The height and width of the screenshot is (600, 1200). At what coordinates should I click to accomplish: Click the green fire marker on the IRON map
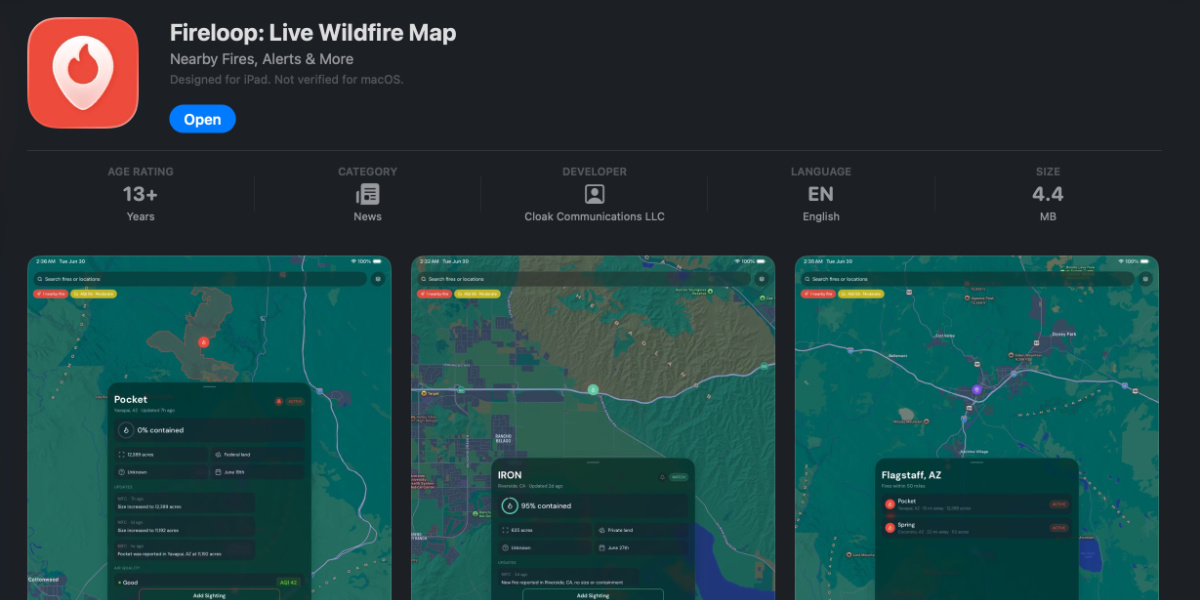(x=593, y=389)
